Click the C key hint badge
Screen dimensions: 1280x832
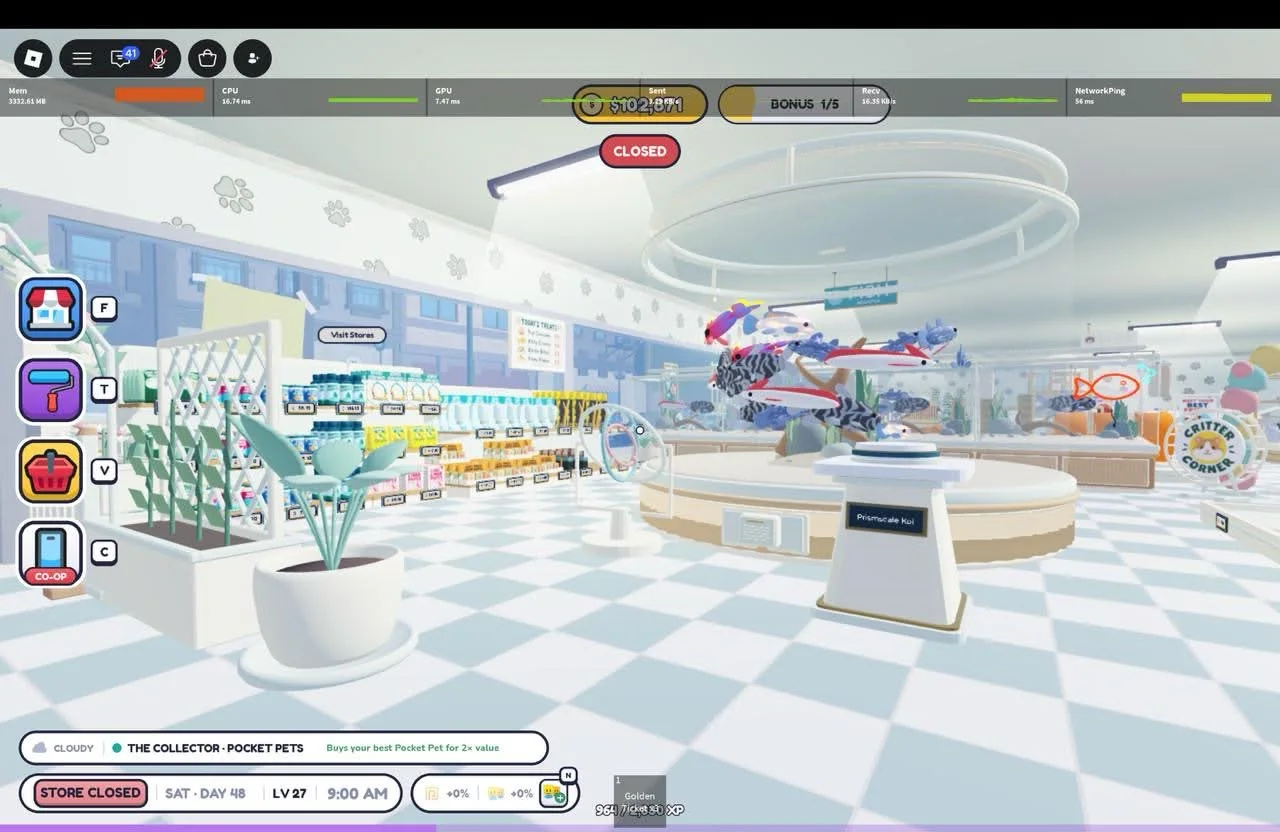click(x=104, y=551)
